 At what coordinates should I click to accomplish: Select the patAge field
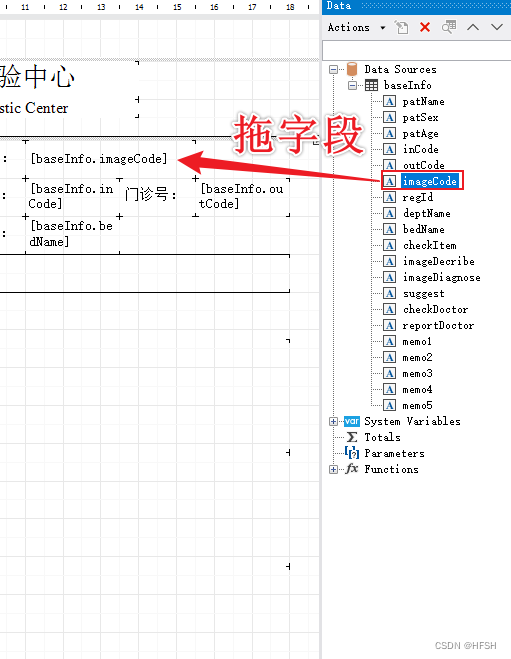(420, 134)
